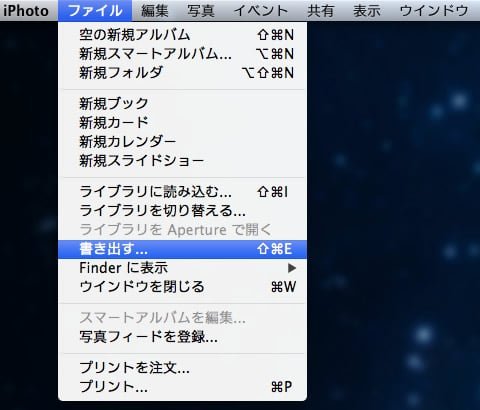Select プリント... with ⌘P shortcut
Image resolution: width=480 pixels, height=410 pixels.
182,387
